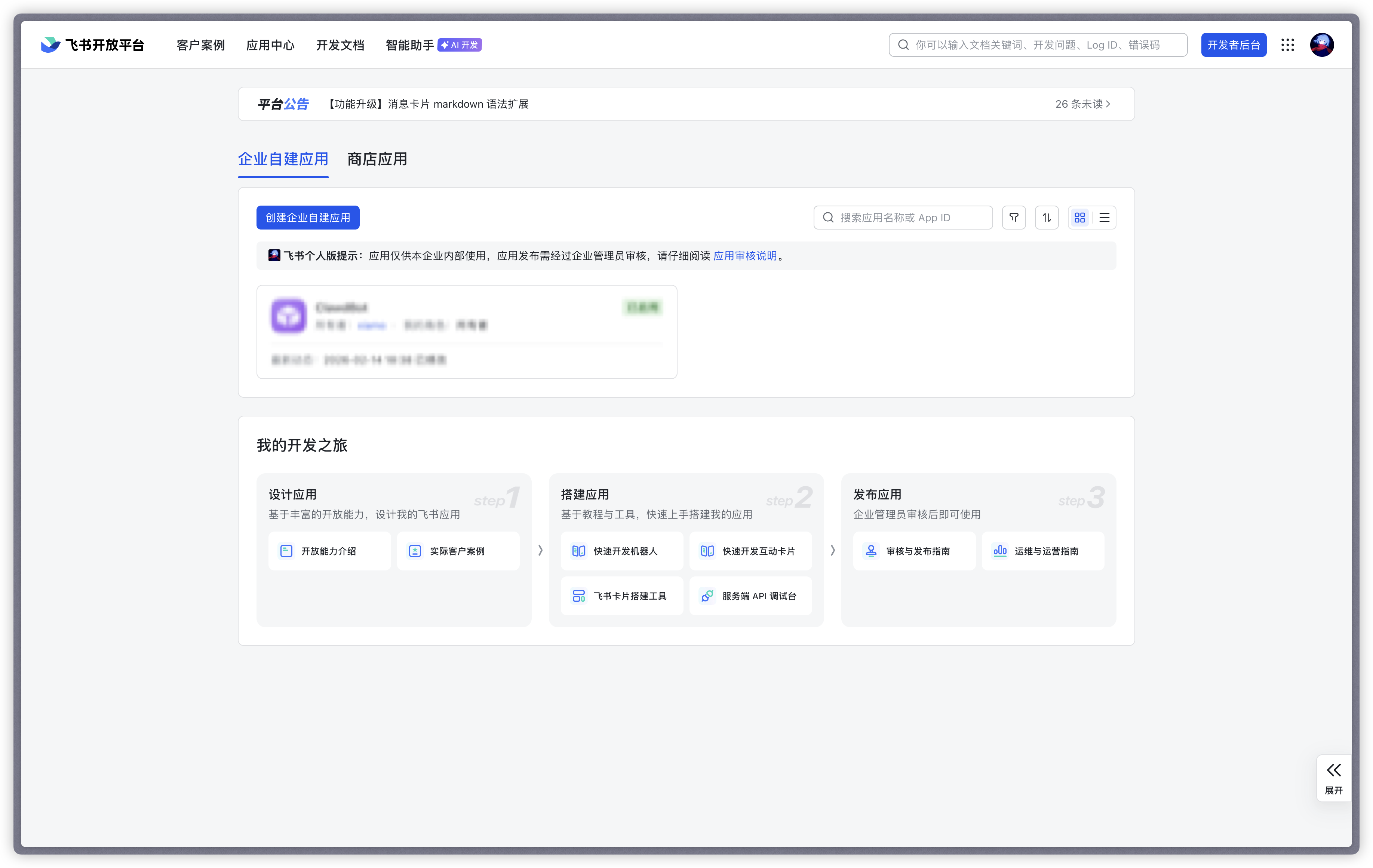This screenshot has width=1373, height=868.
Task: Click 创建企业自建应用 button
Action: [308, 218]
